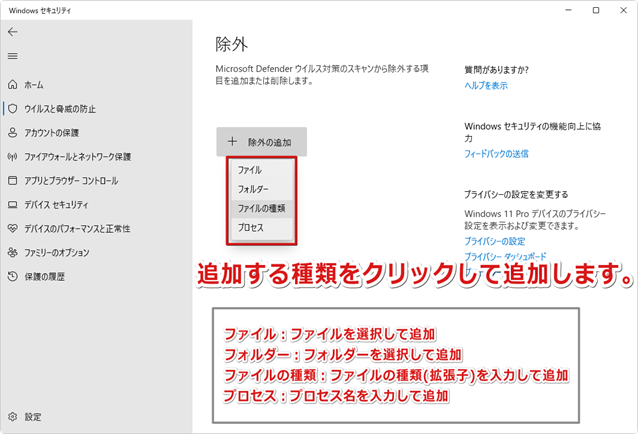Open 設定 at sidebar bottom
638x434 pixels.
click(x=33, y=417)
